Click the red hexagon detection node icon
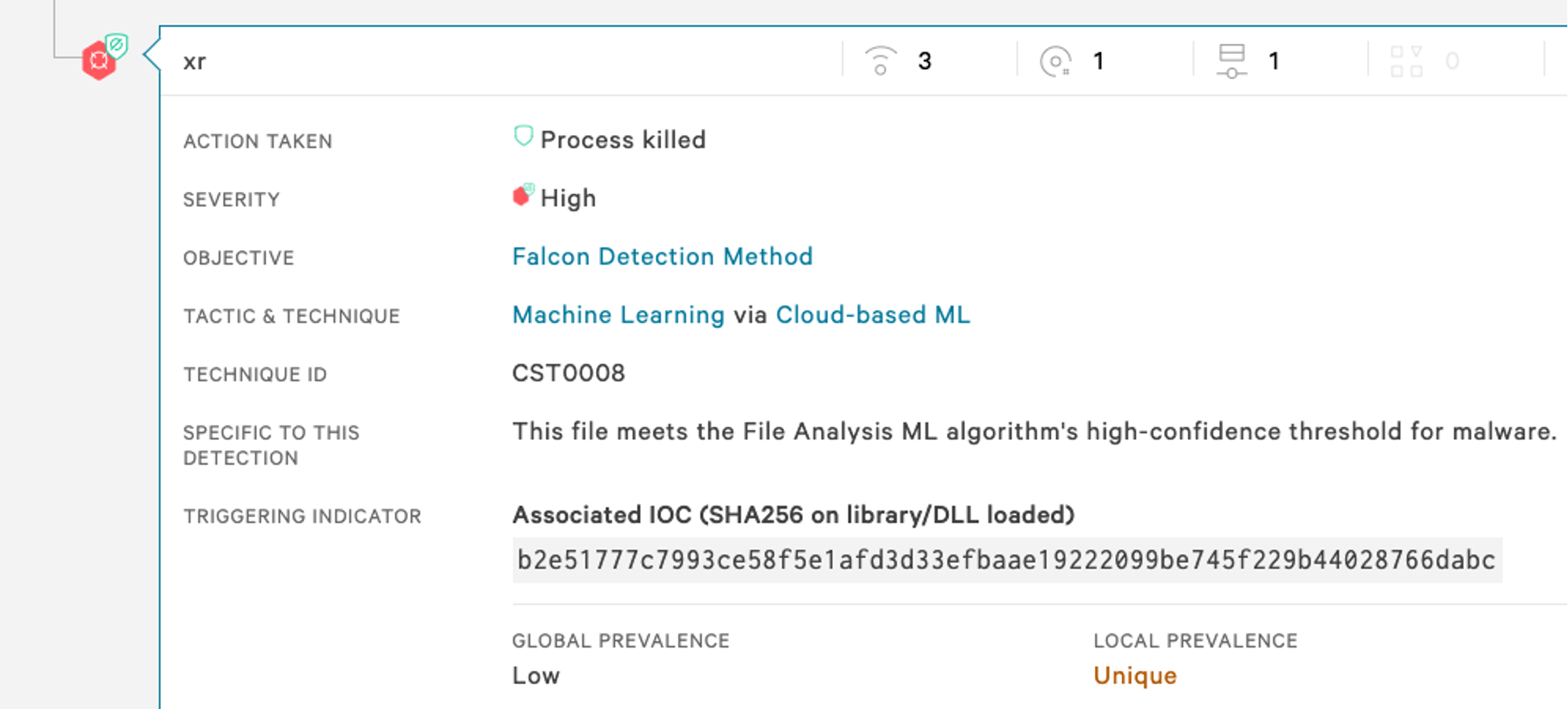Image resolution: width=1568 pixels, height=709 pixels. point(99,61)
